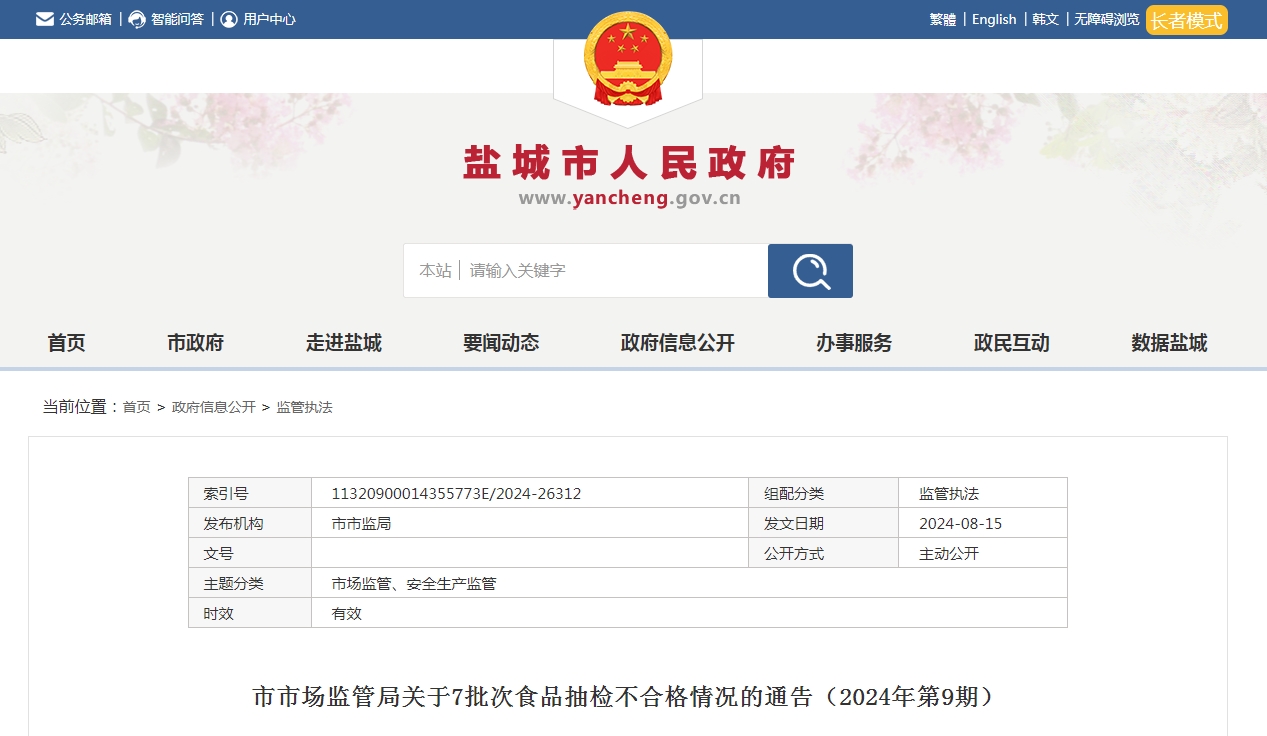Image resolution: width=1267 pixels, height=736 pixels.
Task: Go to 监管执法 in breadcrumb
Action: coord(305,407)
